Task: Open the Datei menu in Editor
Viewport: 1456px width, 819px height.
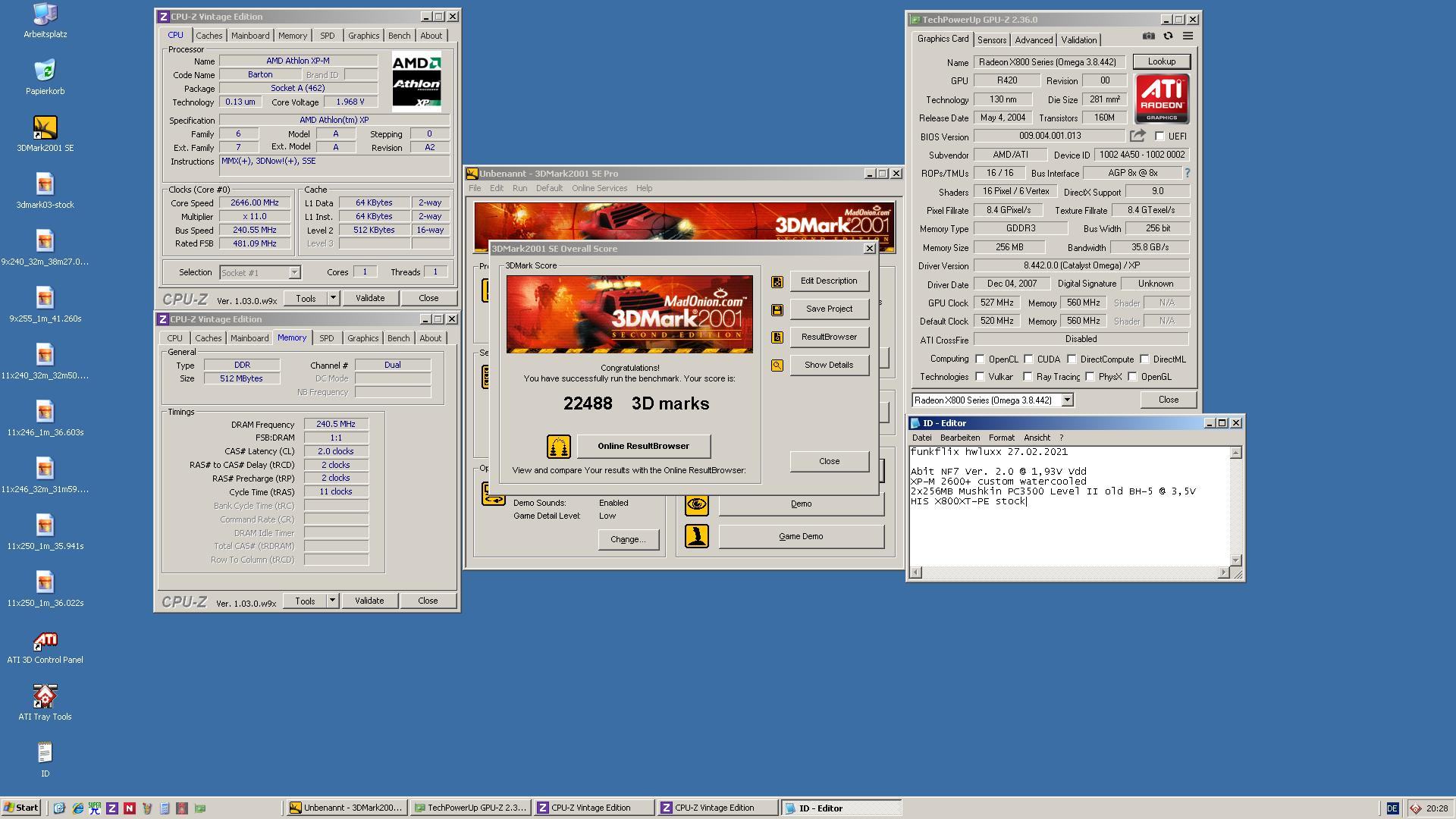Action: (x=921, y=438)
